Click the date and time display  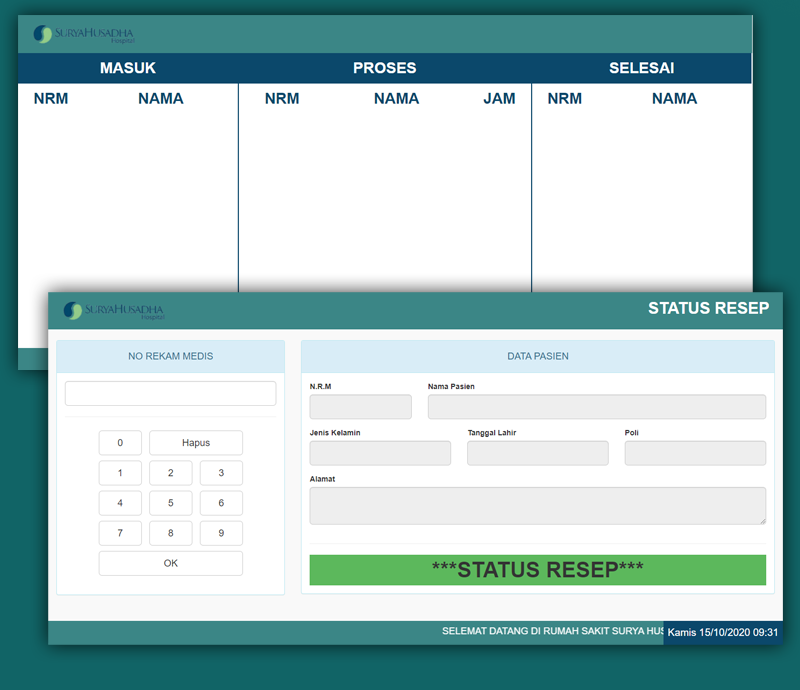click(x=723, y=633)
